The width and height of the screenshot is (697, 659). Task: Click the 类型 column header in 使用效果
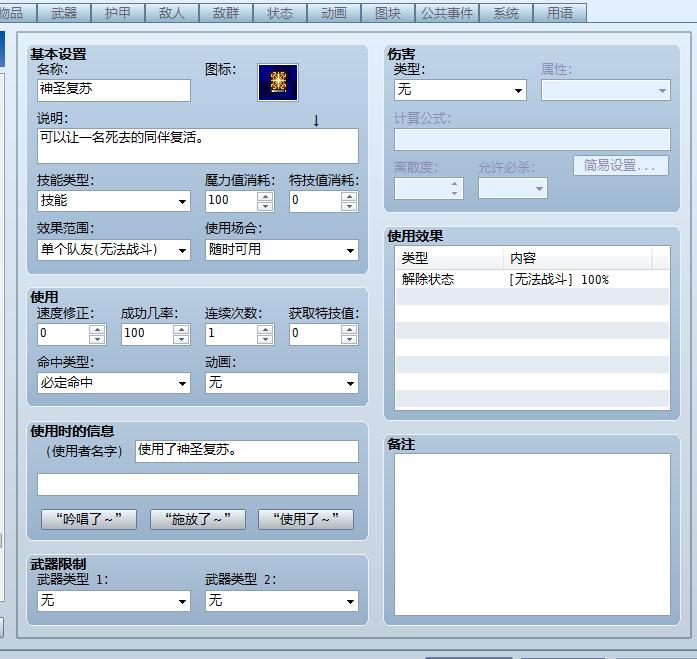[450, 258]
